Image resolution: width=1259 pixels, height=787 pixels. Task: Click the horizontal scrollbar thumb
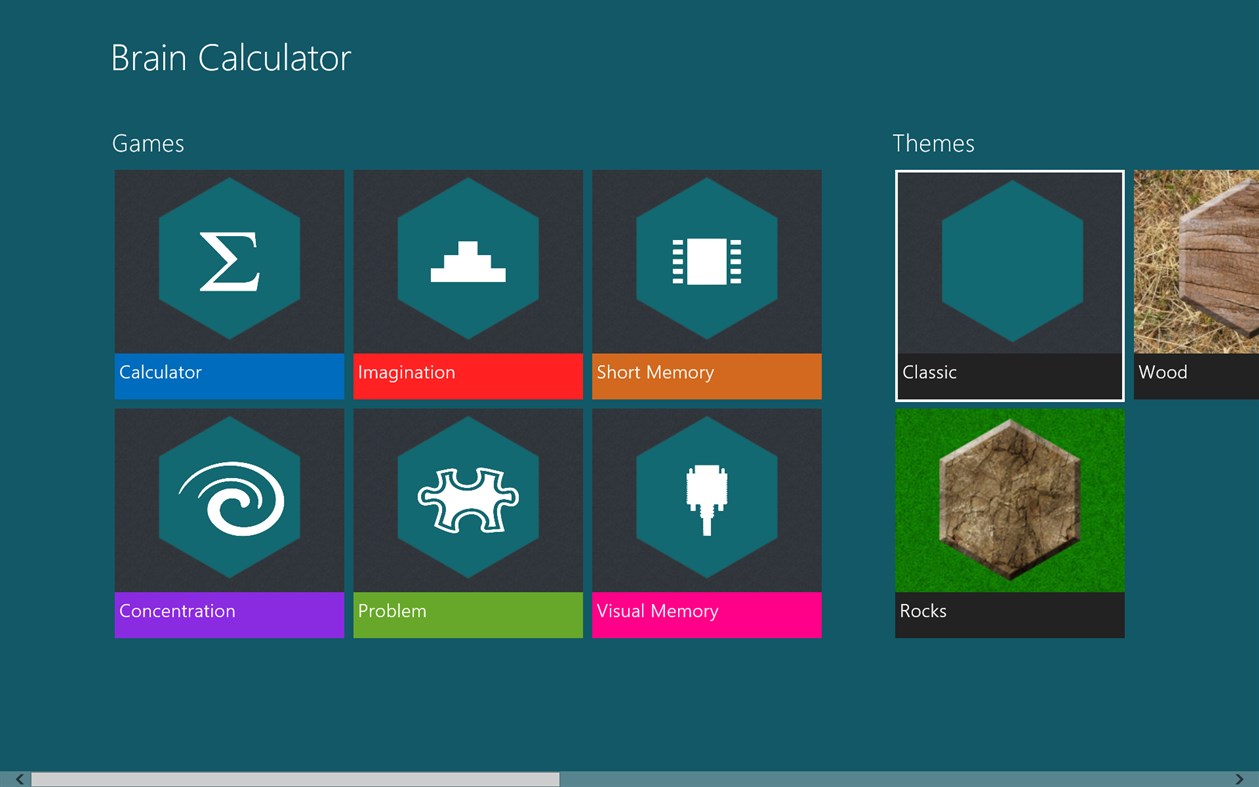tap(295, 777)
